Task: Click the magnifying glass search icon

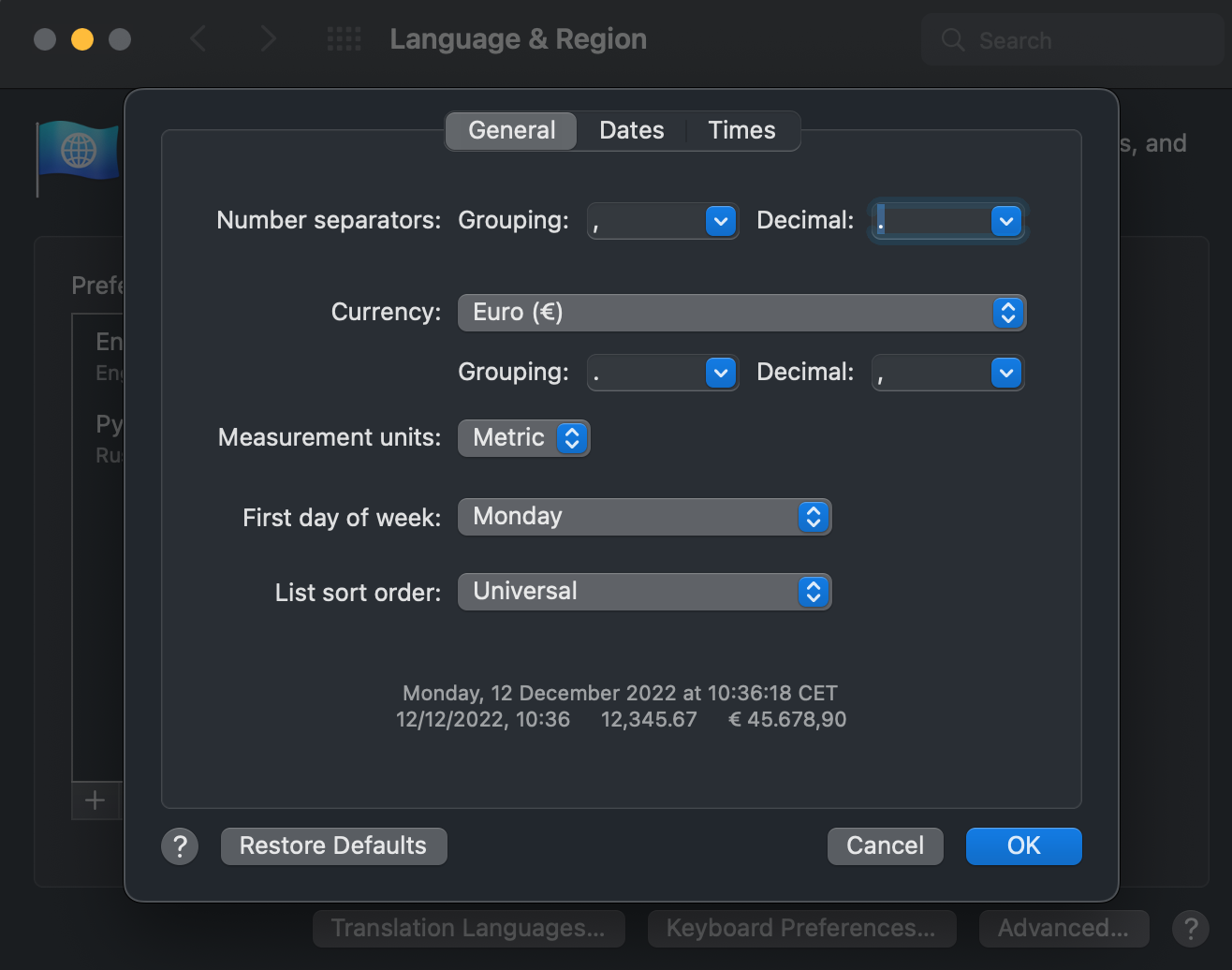Action: click(953, 40)
